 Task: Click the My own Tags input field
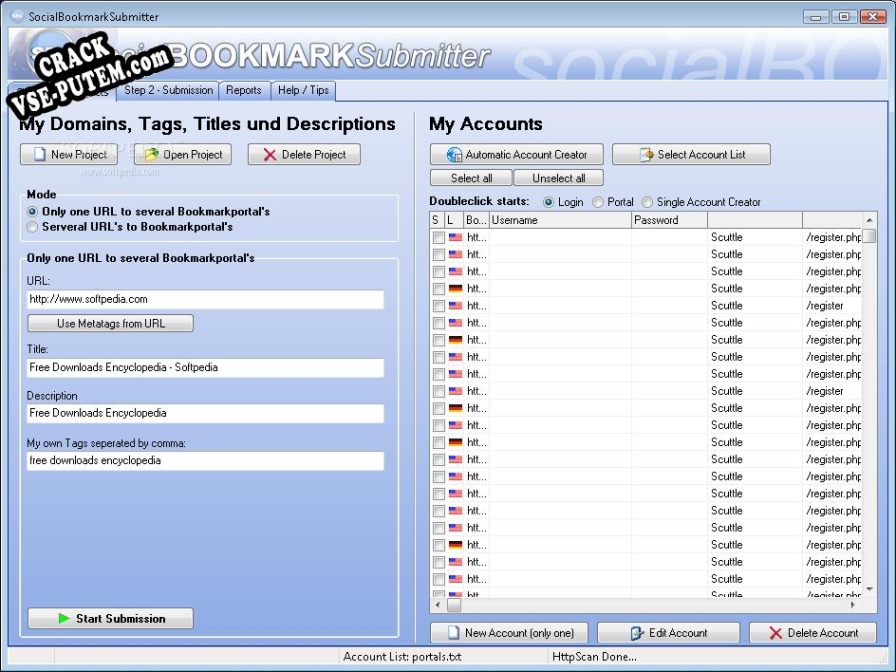(205, 461)
